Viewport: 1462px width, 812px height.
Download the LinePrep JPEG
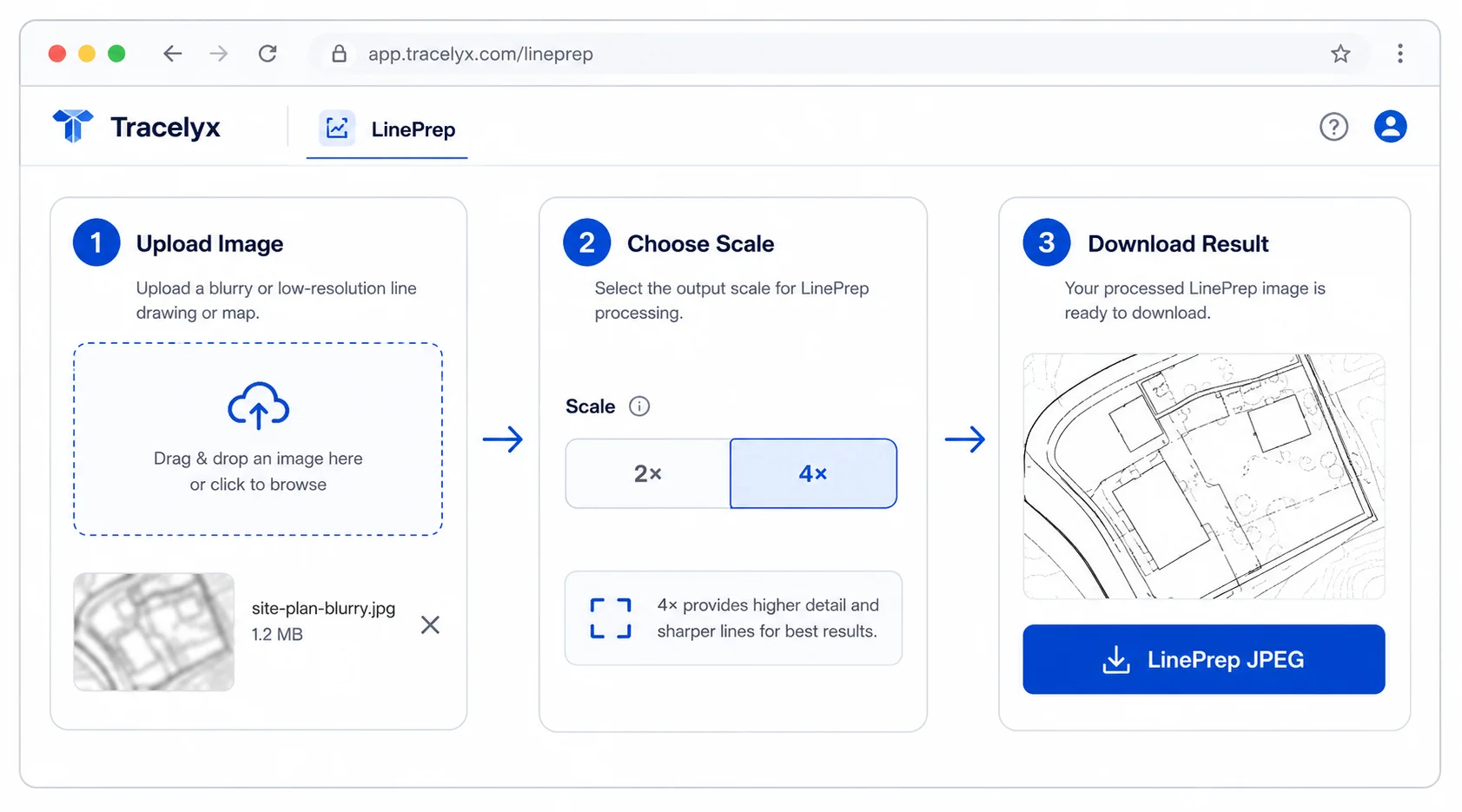(1203, 659)
